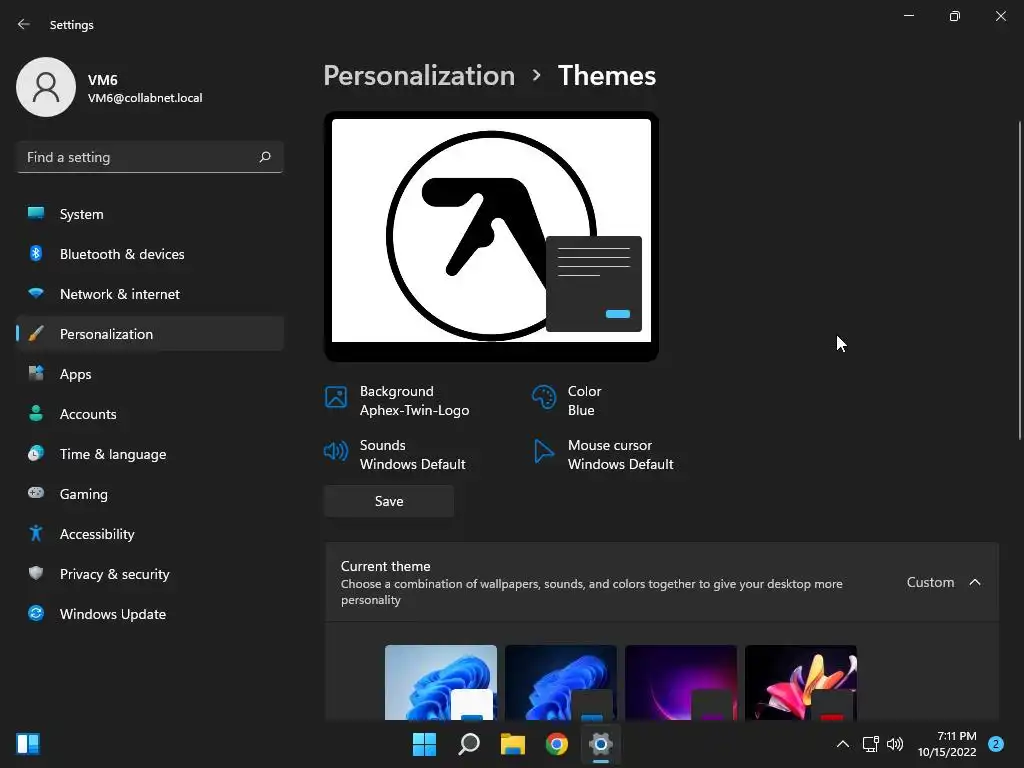Open the System settings category
The height and width of the screenshot is (768, 1024).
[x=150, y=214]
